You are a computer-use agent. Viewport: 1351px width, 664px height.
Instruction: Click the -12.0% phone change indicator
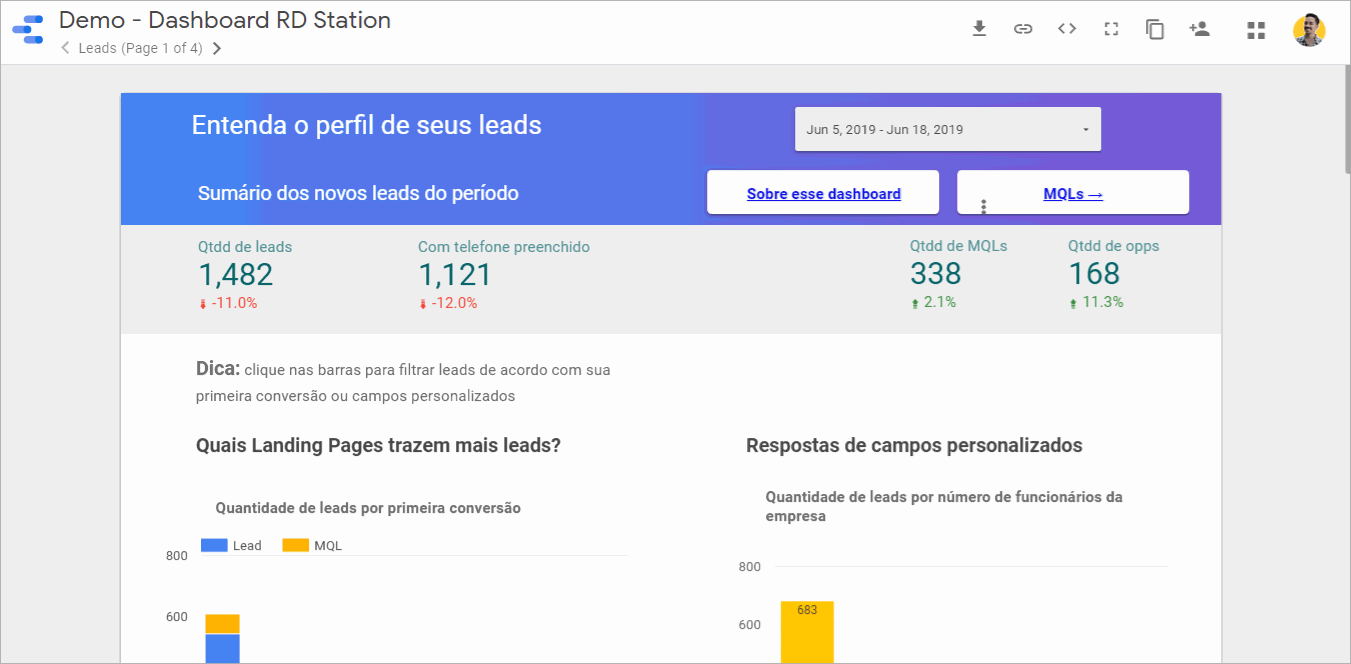(448, 303)
